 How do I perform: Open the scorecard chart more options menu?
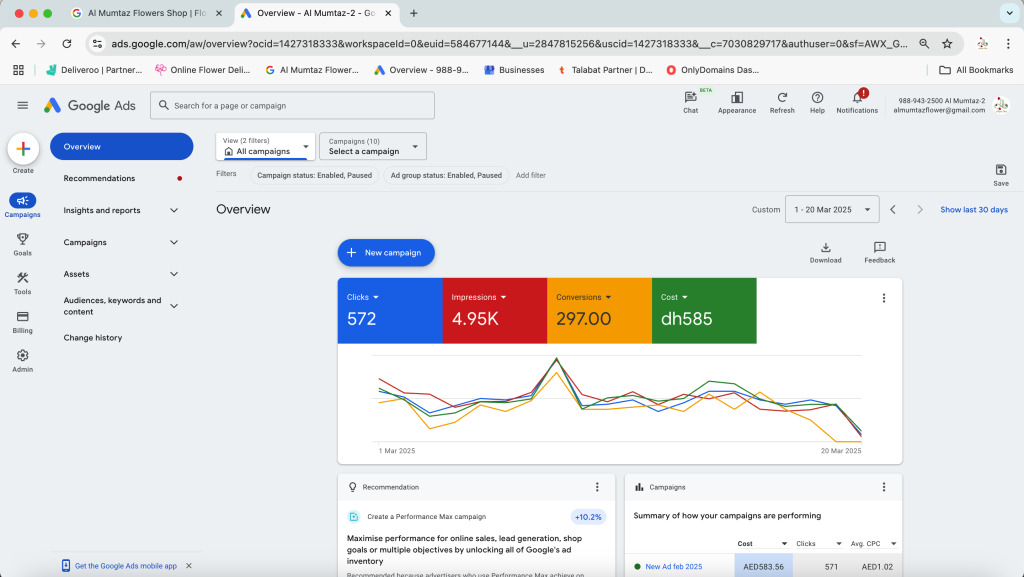pyautogui.click(x=884, y=298)
